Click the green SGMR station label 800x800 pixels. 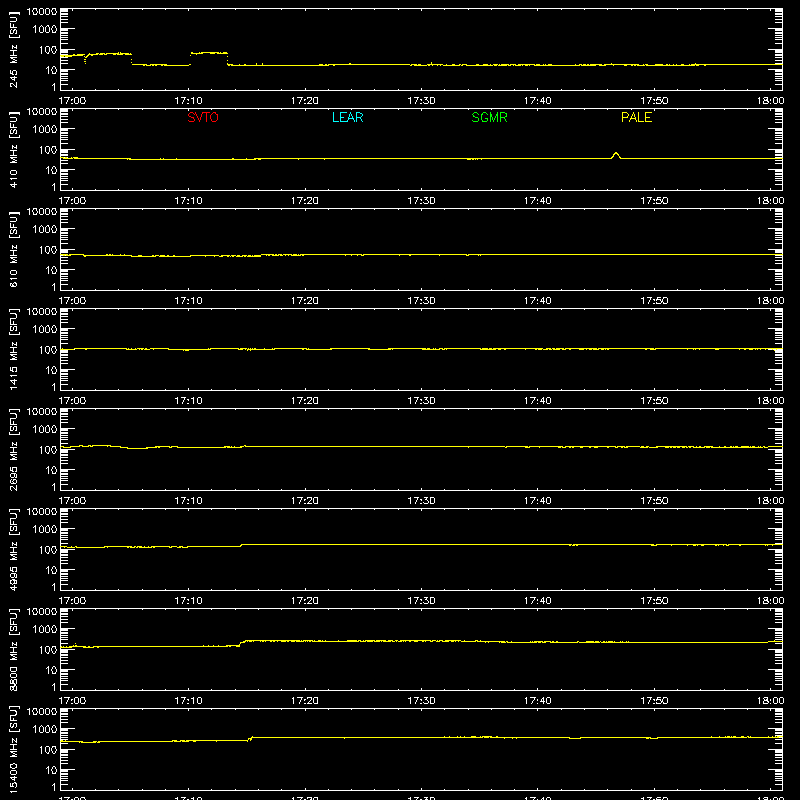[x=489, y=117]
